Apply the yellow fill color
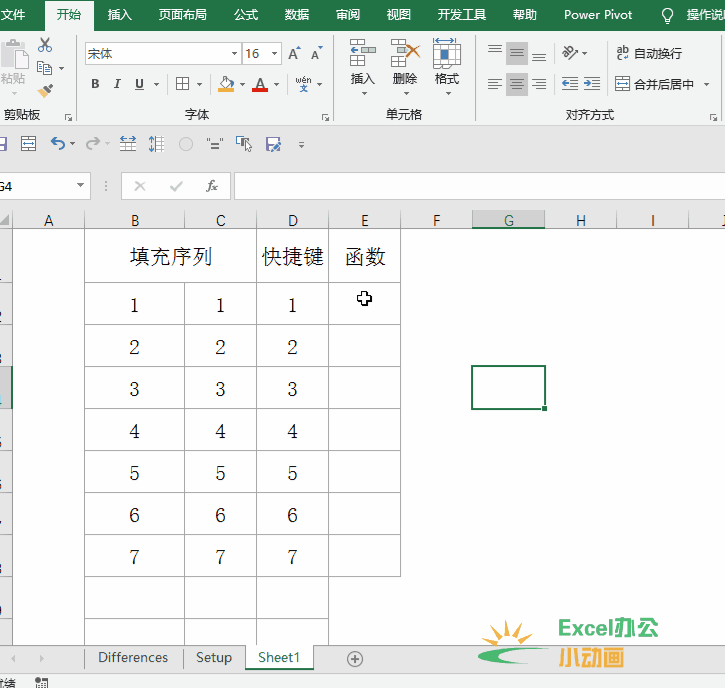The width and height of the screenshot is (725, 688). pos(226,84)
